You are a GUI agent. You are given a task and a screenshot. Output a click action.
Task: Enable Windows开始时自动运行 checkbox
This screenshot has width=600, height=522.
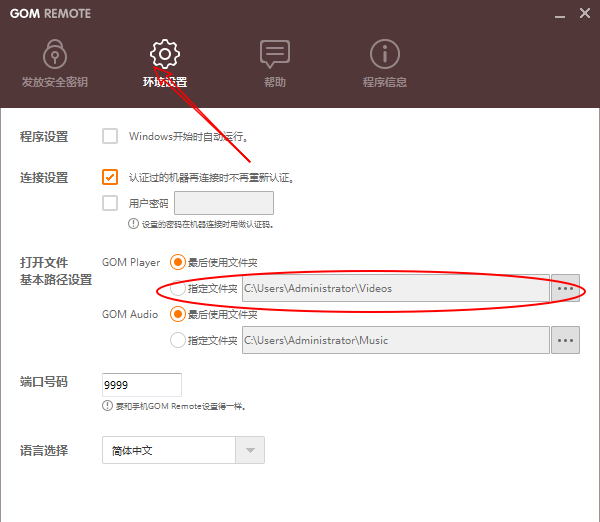click(110, 136)
